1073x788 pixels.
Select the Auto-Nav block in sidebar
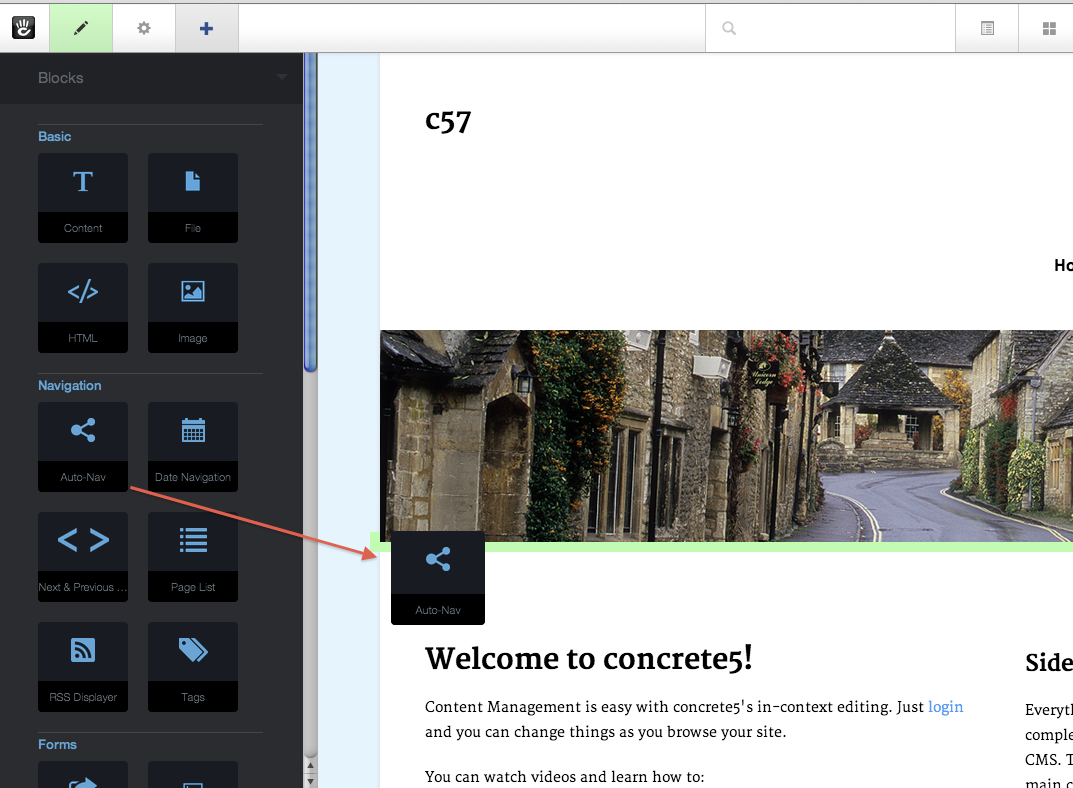pyautogui.click(x=83, y=447)
